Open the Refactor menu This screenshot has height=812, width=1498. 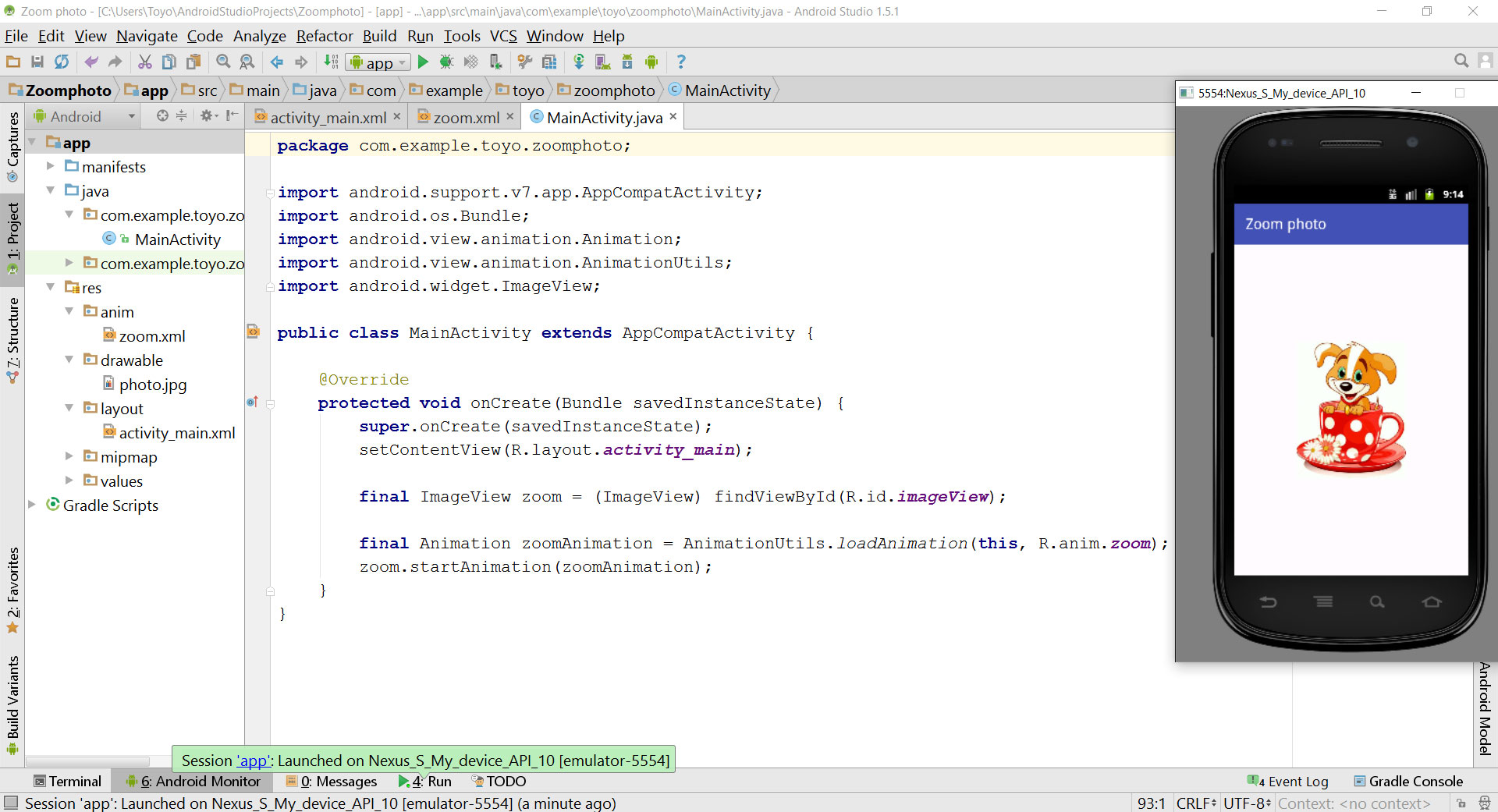325,36
